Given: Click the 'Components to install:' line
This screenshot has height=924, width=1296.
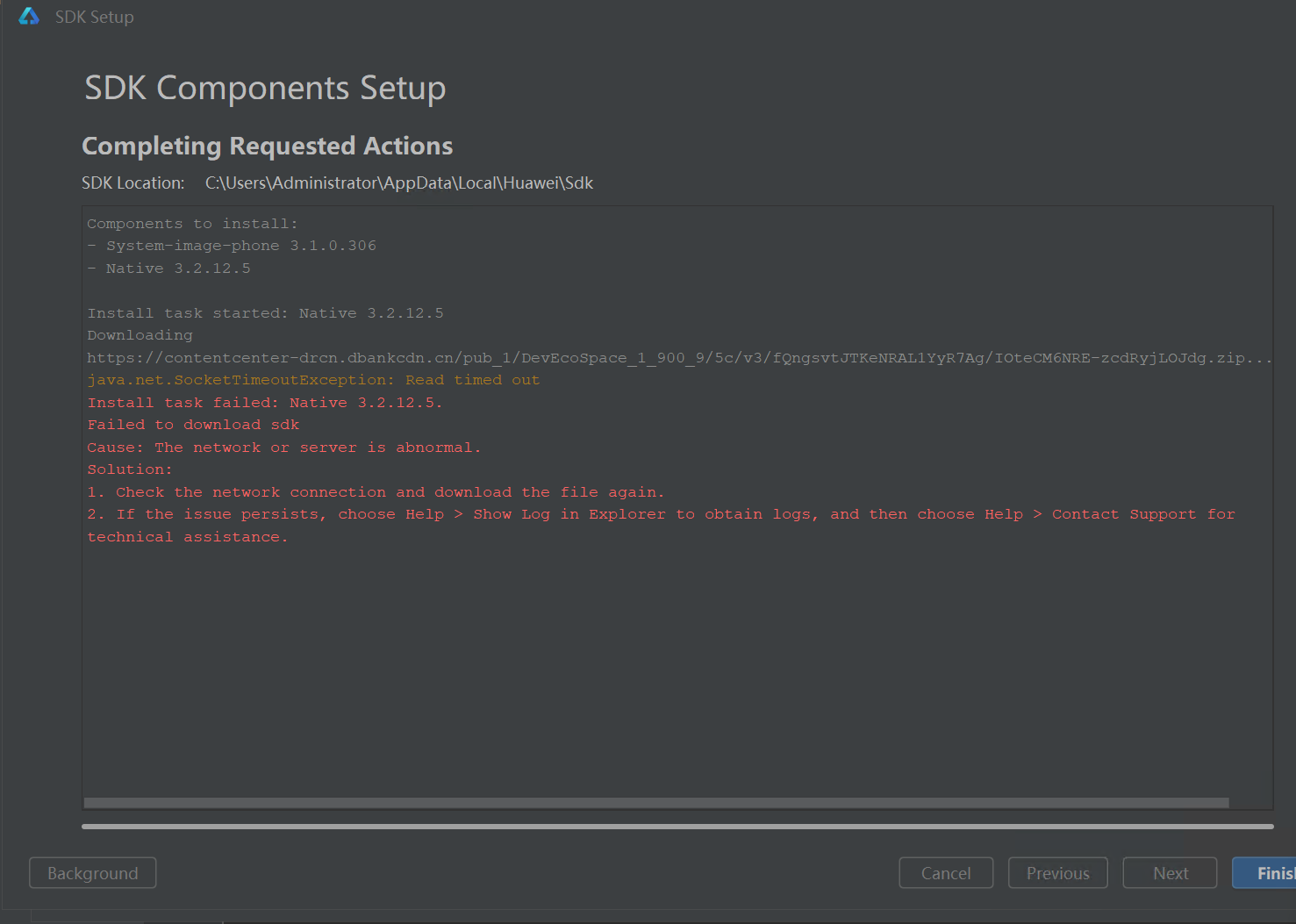Looking at the screenshot, I should pos(192,224).
